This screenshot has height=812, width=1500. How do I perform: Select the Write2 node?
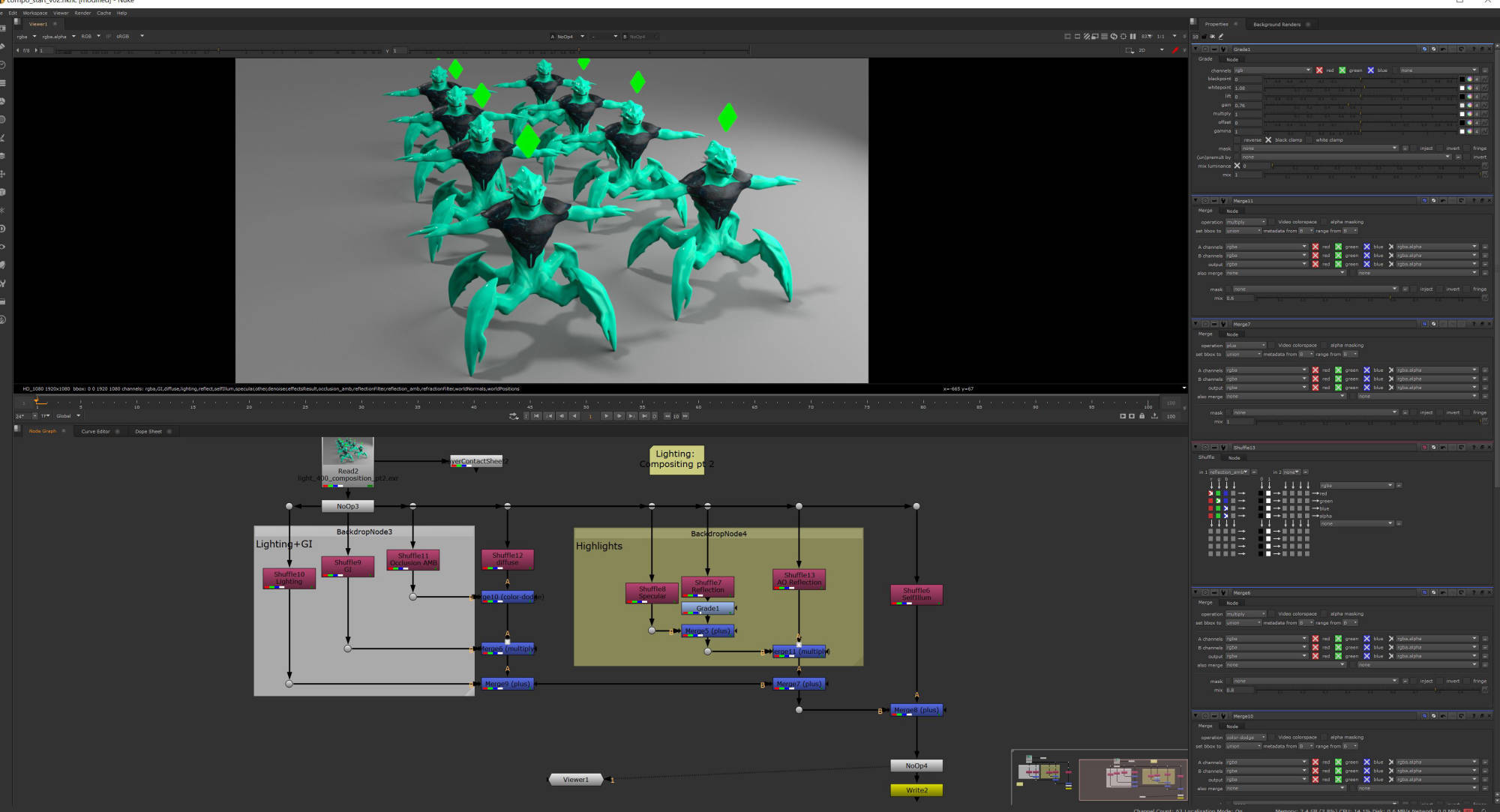coord(916,790)
